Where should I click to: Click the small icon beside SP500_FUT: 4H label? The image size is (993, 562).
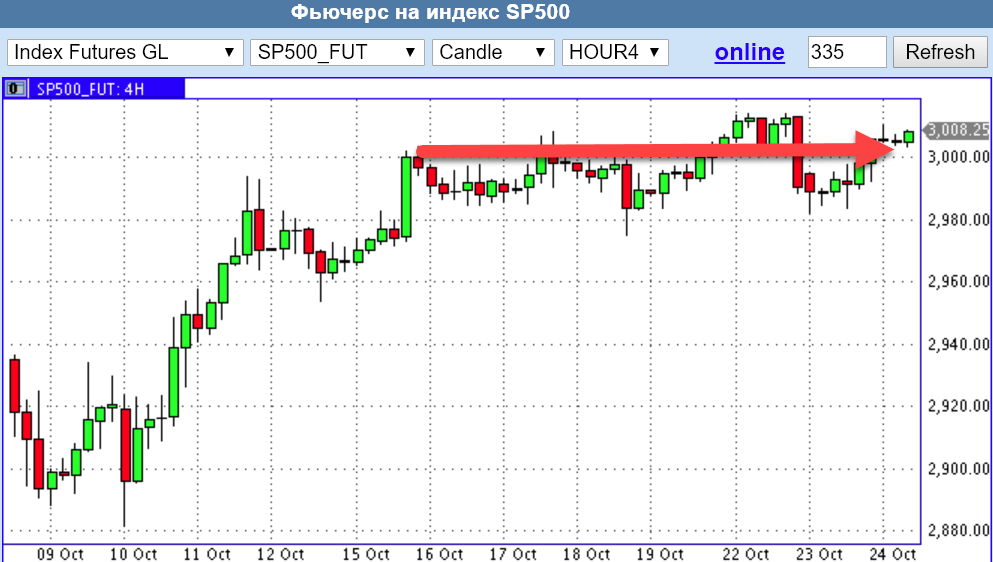coord(16,89)
